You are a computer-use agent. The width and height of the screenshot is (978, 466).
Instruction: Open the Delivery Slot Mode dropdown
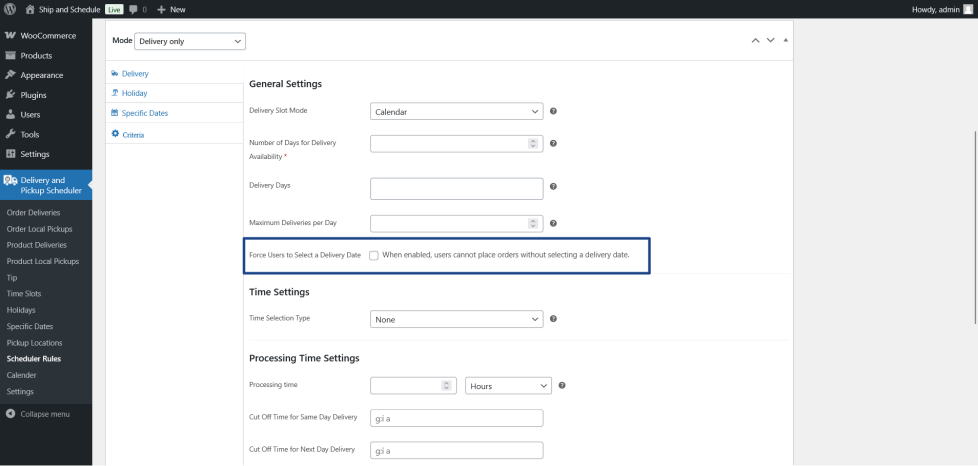coord(456,111)
